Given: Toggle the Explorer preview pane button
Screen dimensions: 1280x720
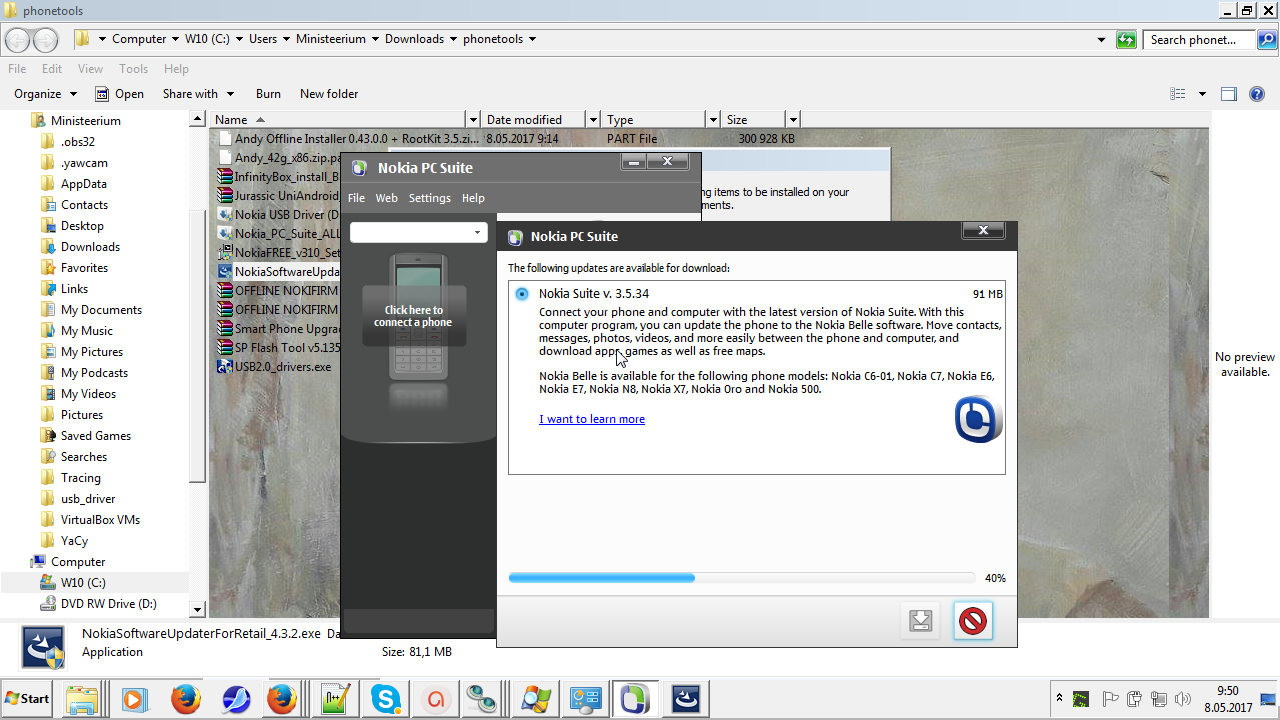Looking at the screenshot, I should tap(1229, 94).
